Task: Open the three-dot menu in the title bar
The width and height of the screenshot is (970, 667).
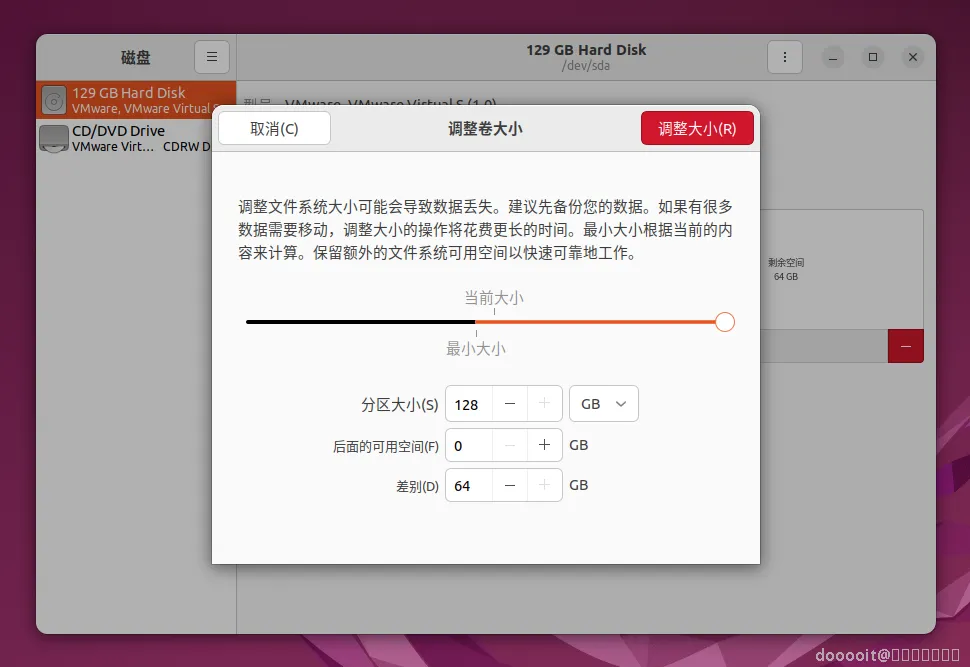Action: (x=785, y=57)
